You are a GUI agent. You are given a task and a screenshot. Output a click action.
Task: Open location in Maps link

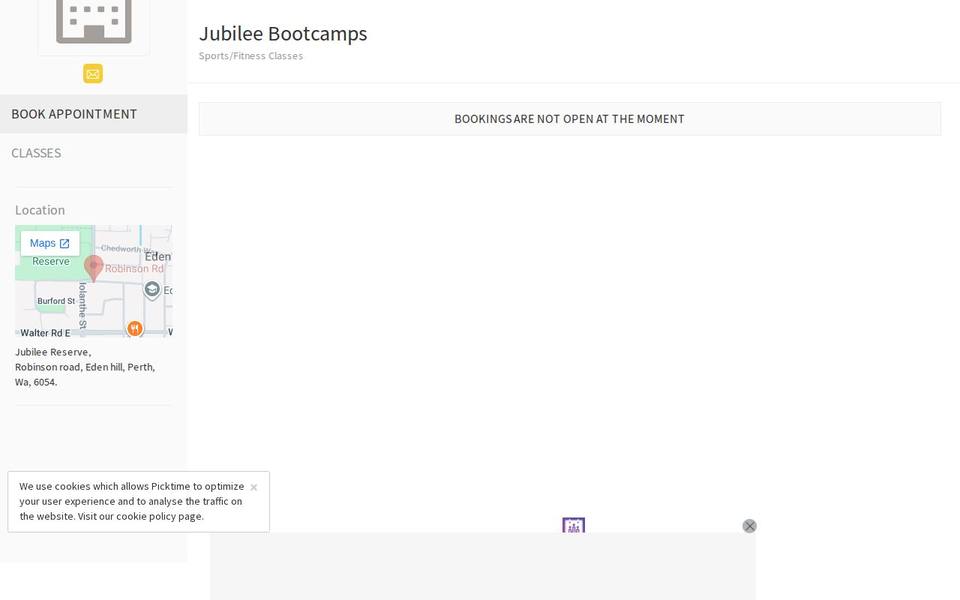pos(50,244)
